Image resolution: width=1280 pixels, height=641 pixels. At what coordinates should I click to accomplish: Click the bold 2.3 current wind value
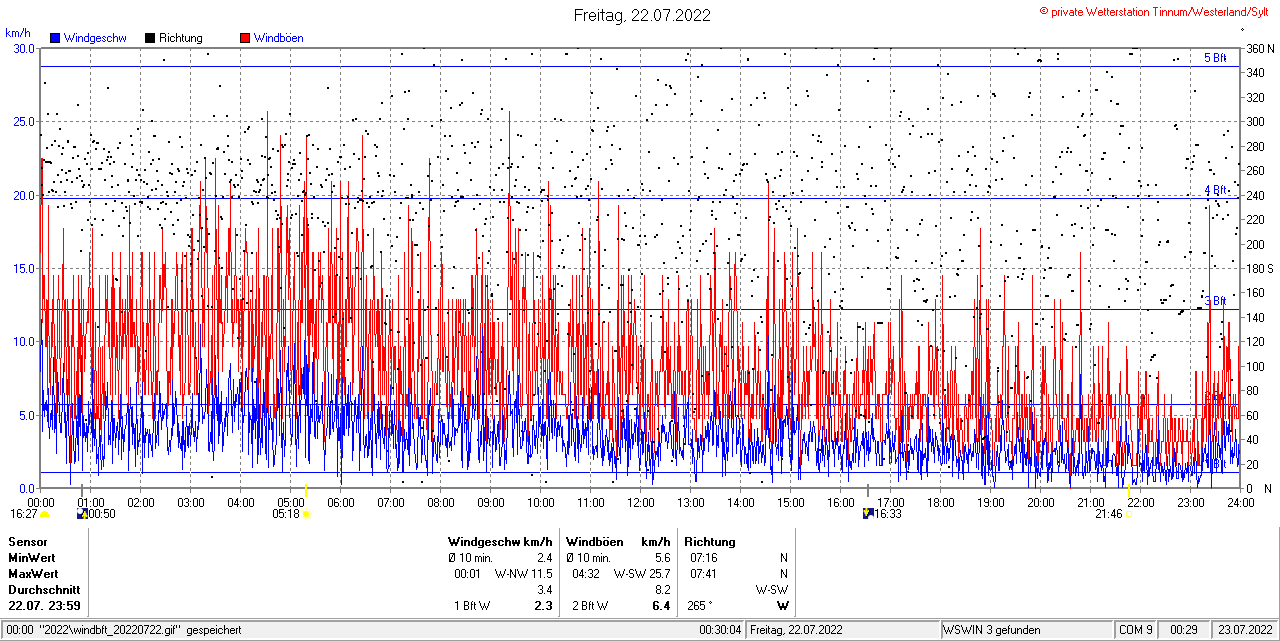tap(543, 606)
